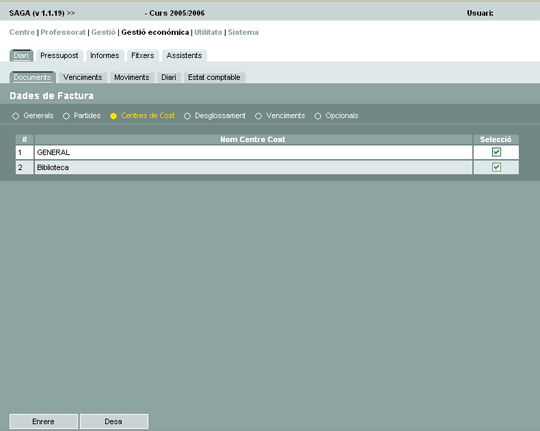Save with the Desa button
The height and width of the screenshot is (431, 540).
tap(114, 421)
